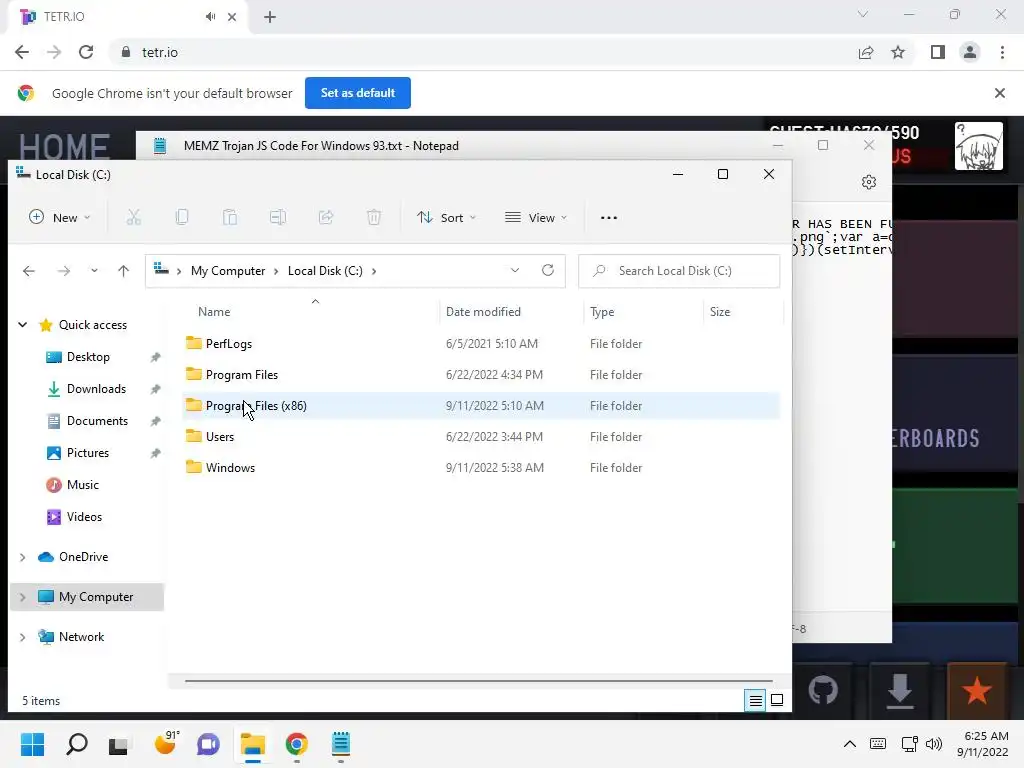
Task: Expand the Network tree node
Action: [x=23, y=637]
